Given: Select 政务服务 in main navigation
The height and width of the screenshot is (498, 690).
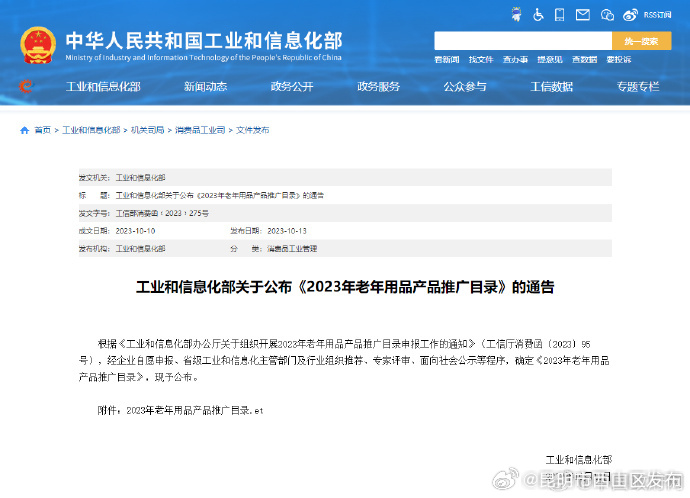Looking at the screenshot, I should (x=378, y=87).
